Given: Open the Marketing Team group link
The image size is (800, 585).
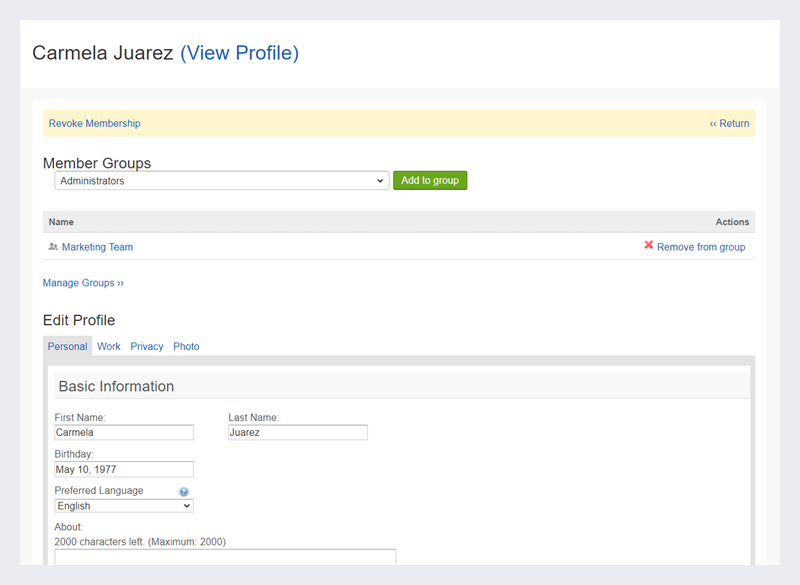Looking at the screenshot, I should pos(97,247).
